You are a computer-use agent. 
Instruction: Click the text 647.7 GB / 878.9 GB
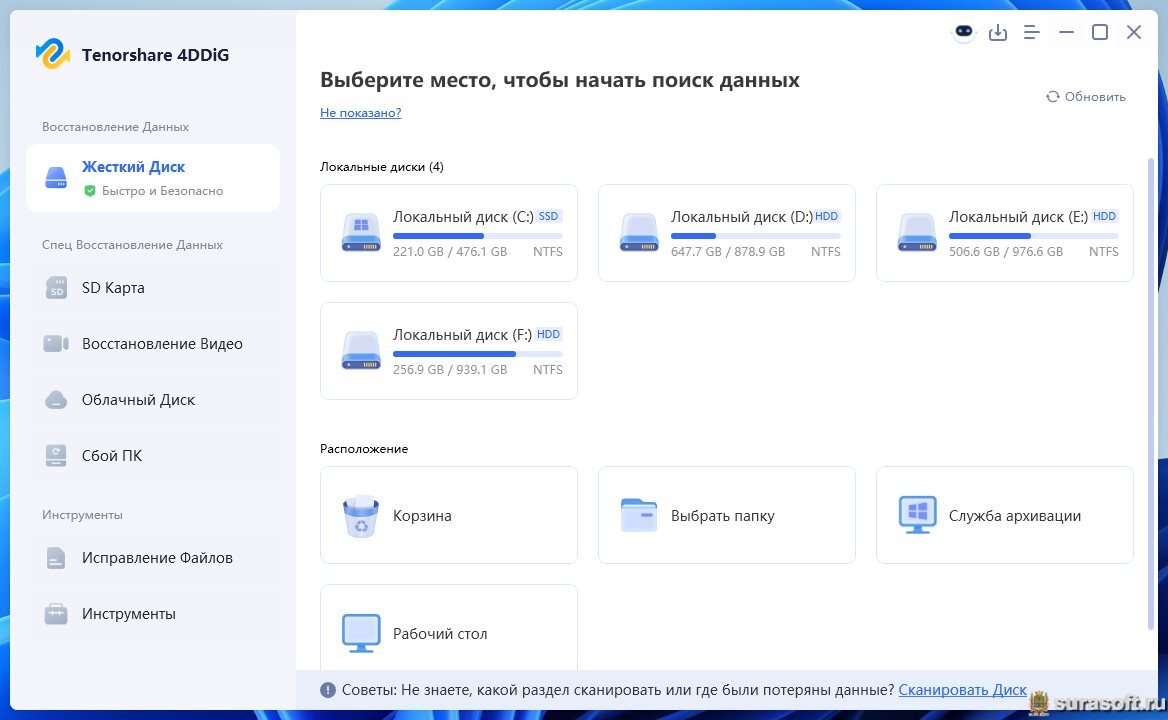tap(728, 252)
